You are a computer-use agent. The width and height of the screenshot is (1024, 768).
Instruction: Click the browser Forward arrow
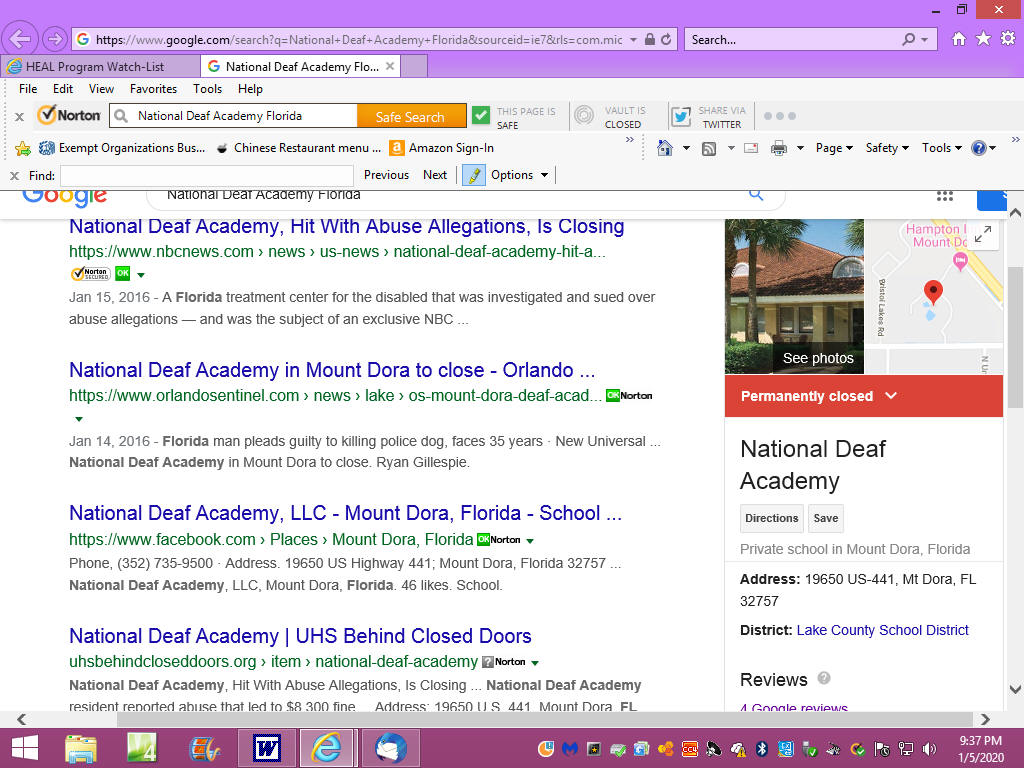pyautogui.click(x=55, y=39)
